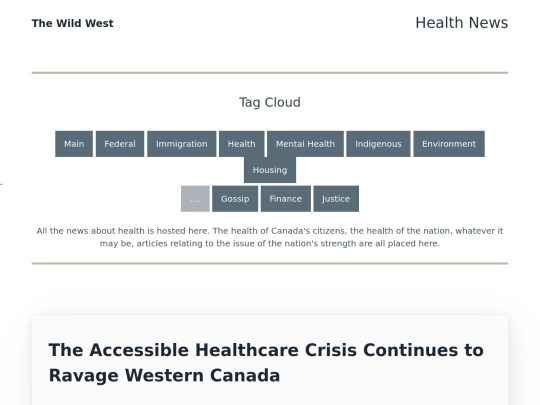
Task: Open The Wild West home link
Action: click(x=72, y=23)
